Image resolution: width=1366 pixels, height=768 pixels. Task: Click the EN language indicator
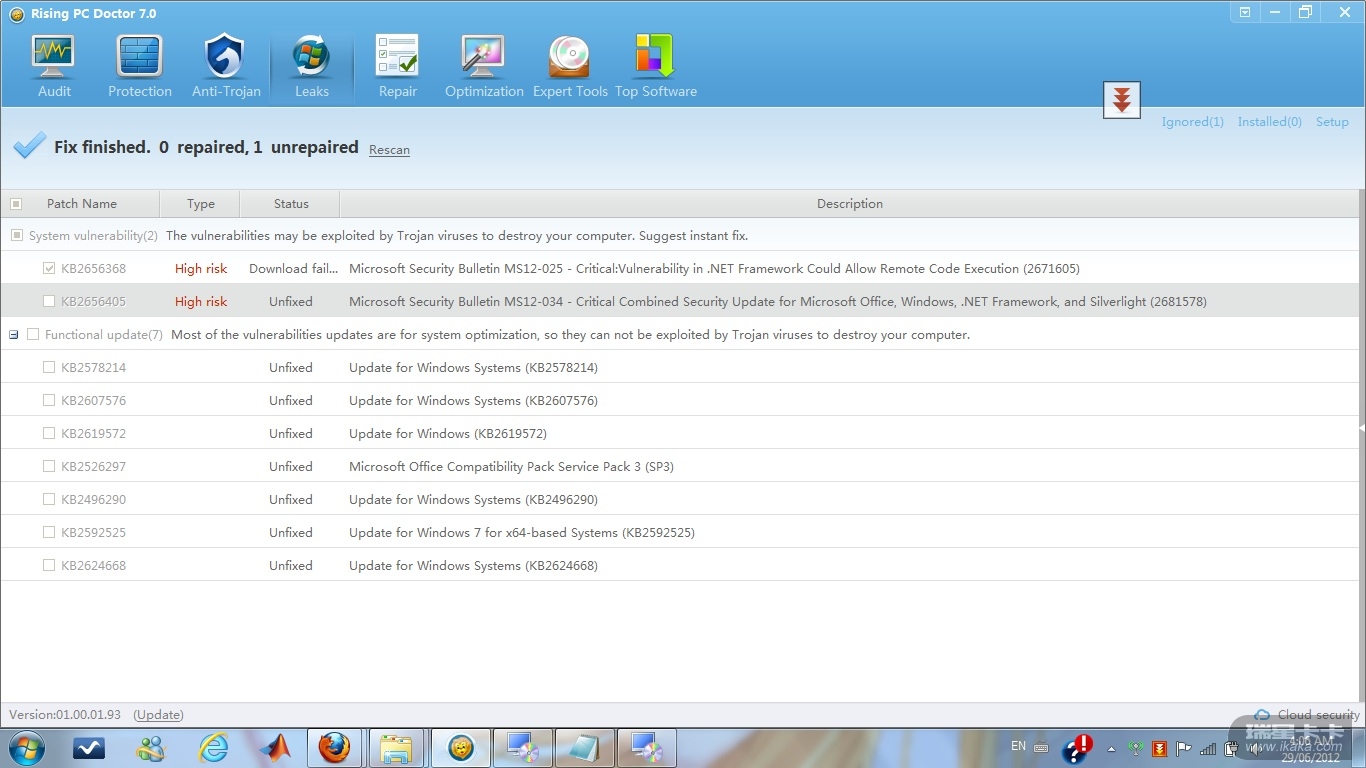pyautogui.click(x=1018, y=746)
